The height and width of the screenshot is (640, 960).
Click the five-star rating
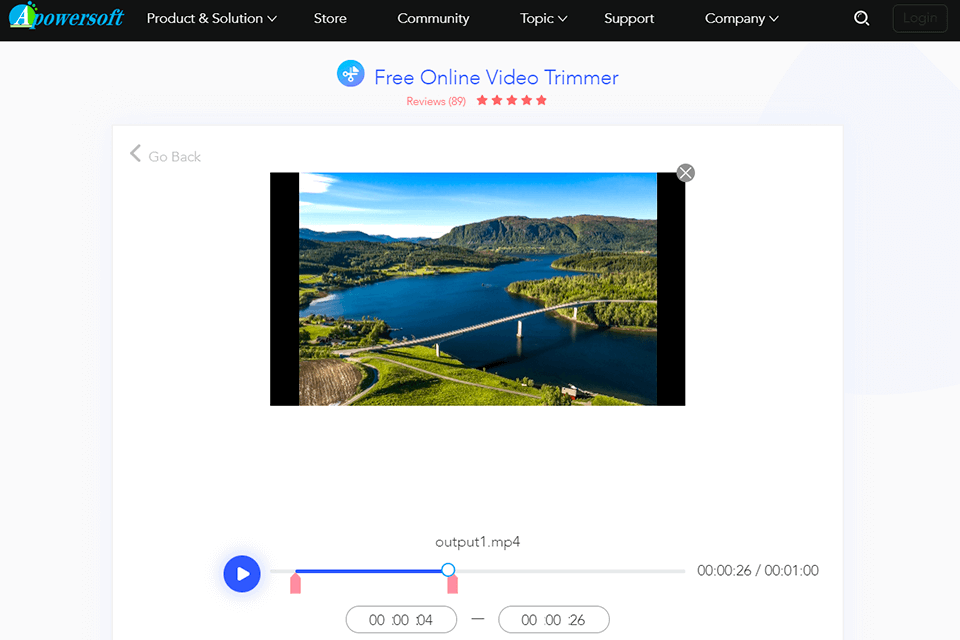click(512, 100)
